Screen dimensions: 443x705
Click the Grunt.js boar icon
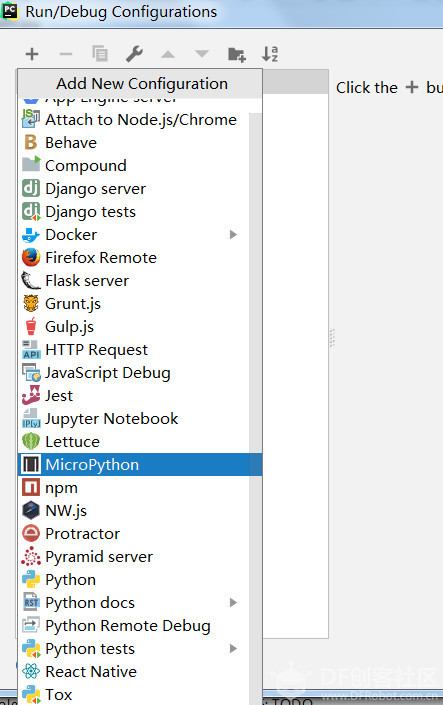point(31,303)
